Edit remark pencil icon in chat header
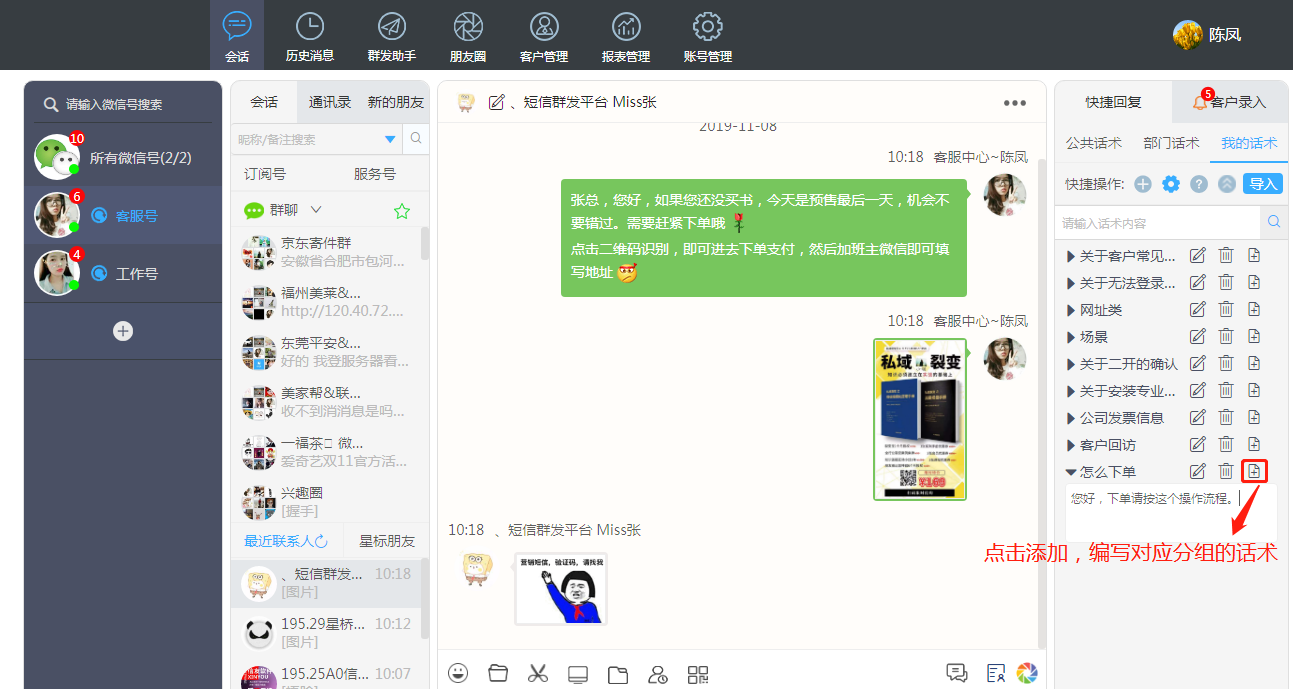The width and height of the screenshot is (1293, 689). click(496, 102)
